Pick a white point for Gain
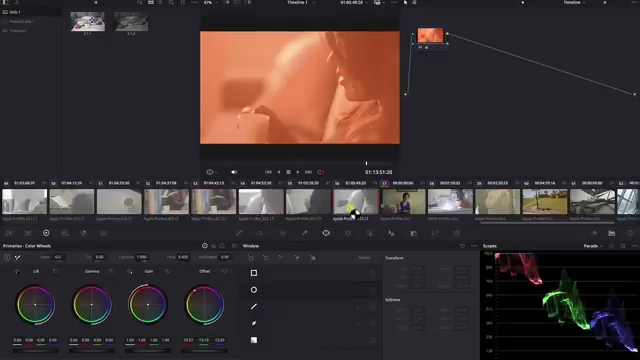Image resolution: width=640 pixels, height=360 pixels. pyautogui.click(x=130, y=271)
